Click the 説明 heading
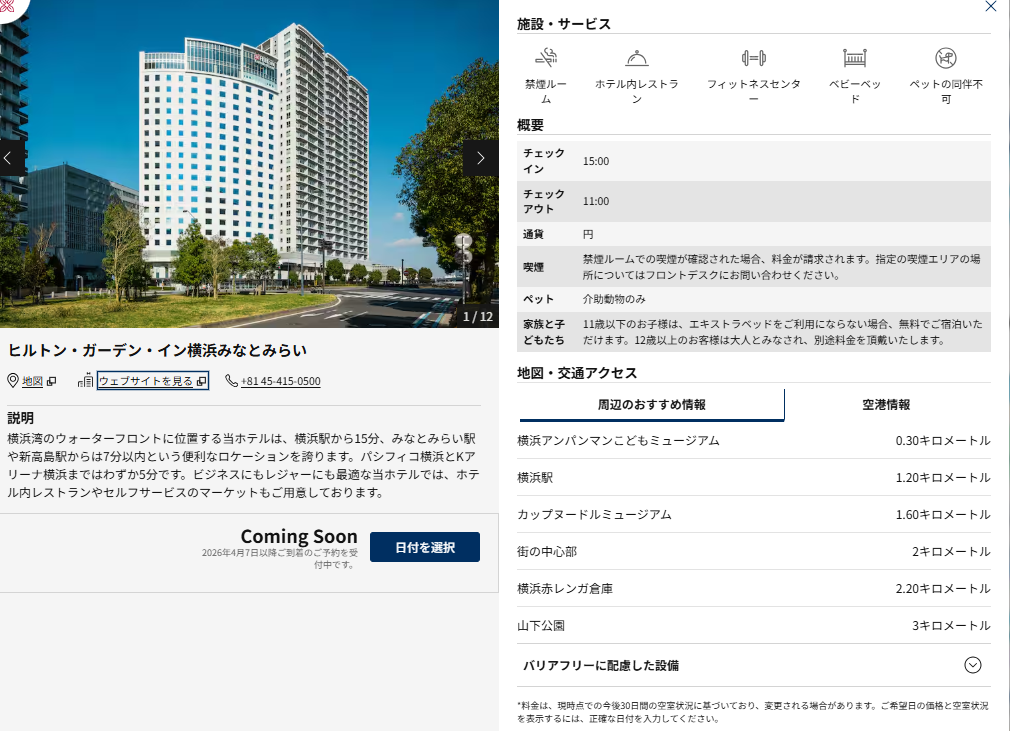 pos(20,418)
